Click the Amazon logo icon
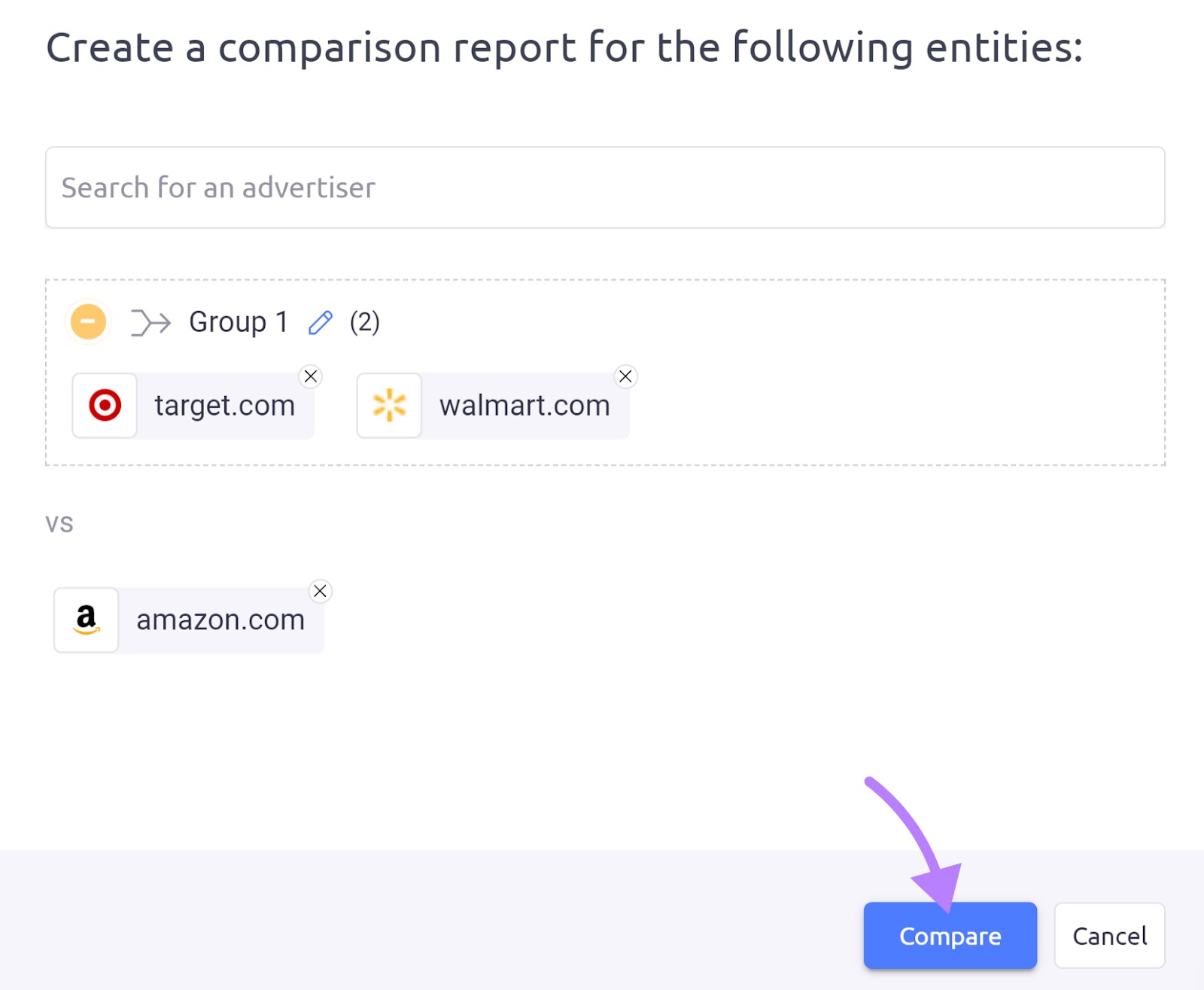1204x990 pixels. coord(86,620)
